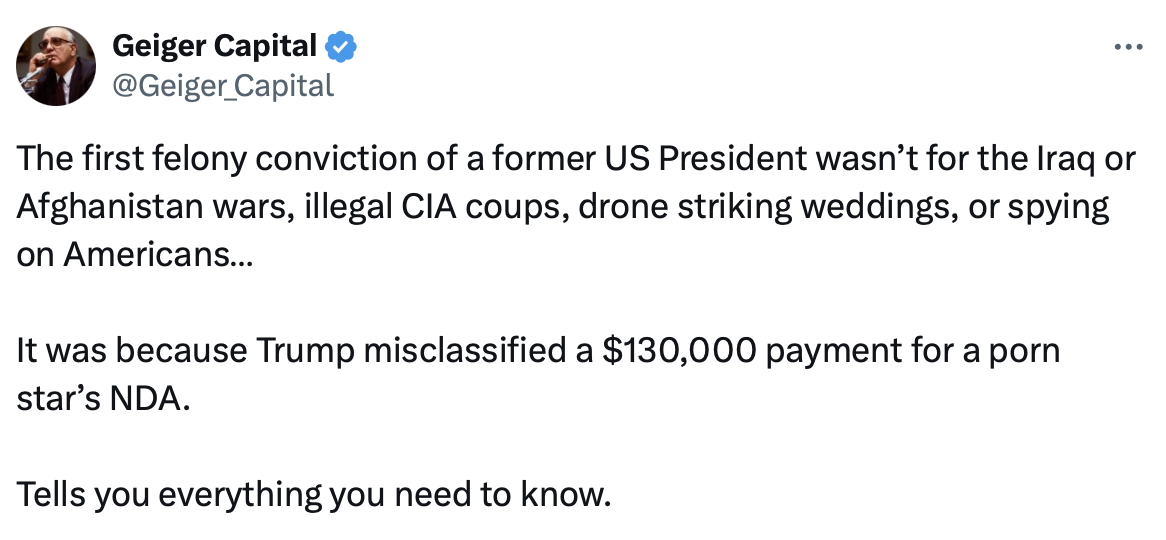Open the three-dot more options menu
Image resolution: width=1166 pixels, height=540 pixels.
point(1127,47)
